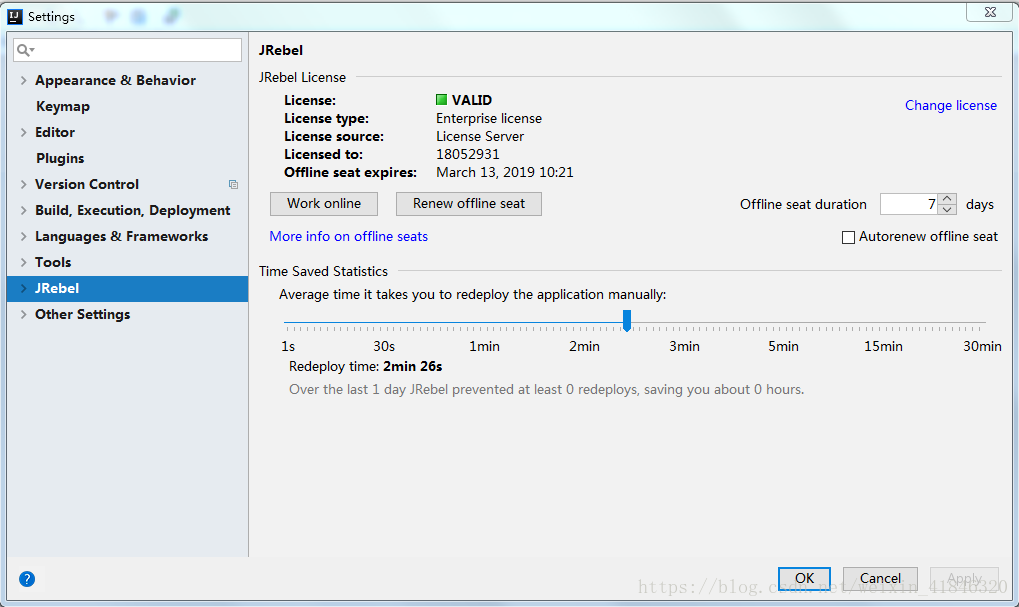Set redeploy slider to the 30s mark
Screen dimensions: 1019x607
click(384, 322)
